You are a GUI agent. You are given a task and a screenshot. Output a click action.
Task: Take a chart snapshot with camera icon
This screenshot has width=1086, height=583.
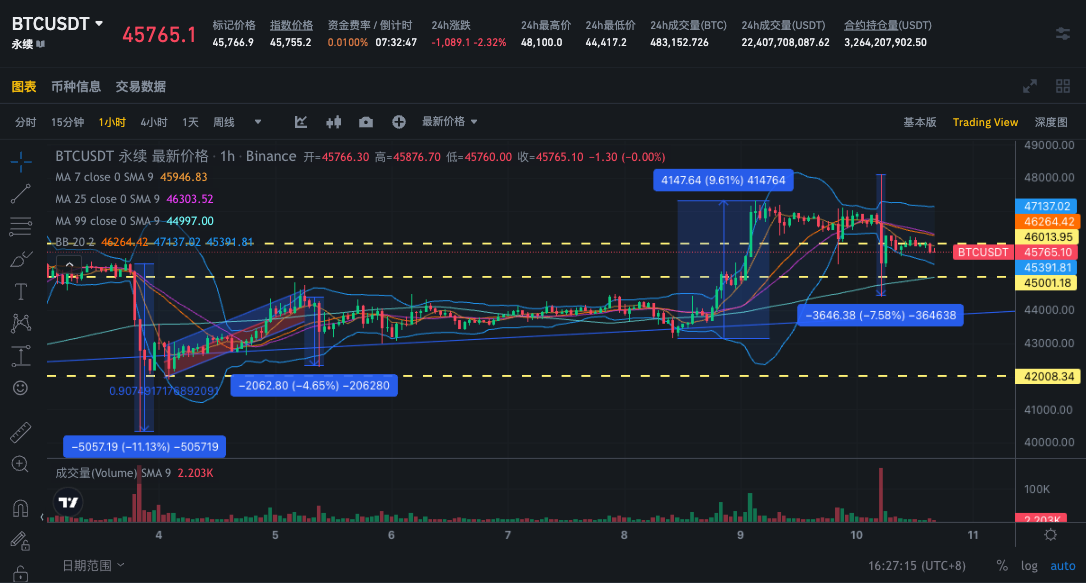pos(366,122)
